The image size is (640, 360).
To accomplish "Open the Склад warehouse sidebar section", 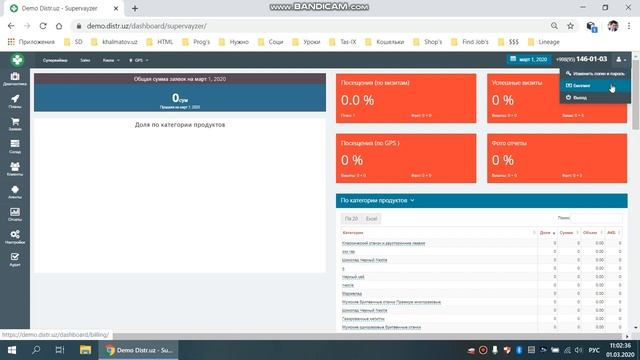I will click(x=15, y=147).
